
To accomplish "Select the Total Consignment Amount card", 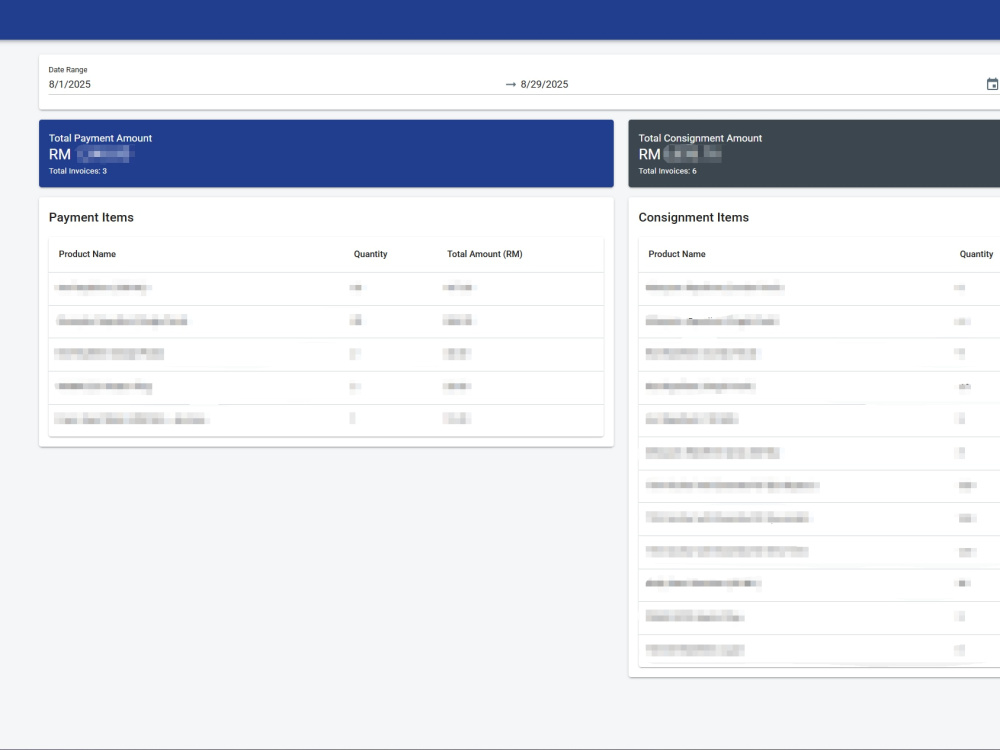I will coord(814,154).
